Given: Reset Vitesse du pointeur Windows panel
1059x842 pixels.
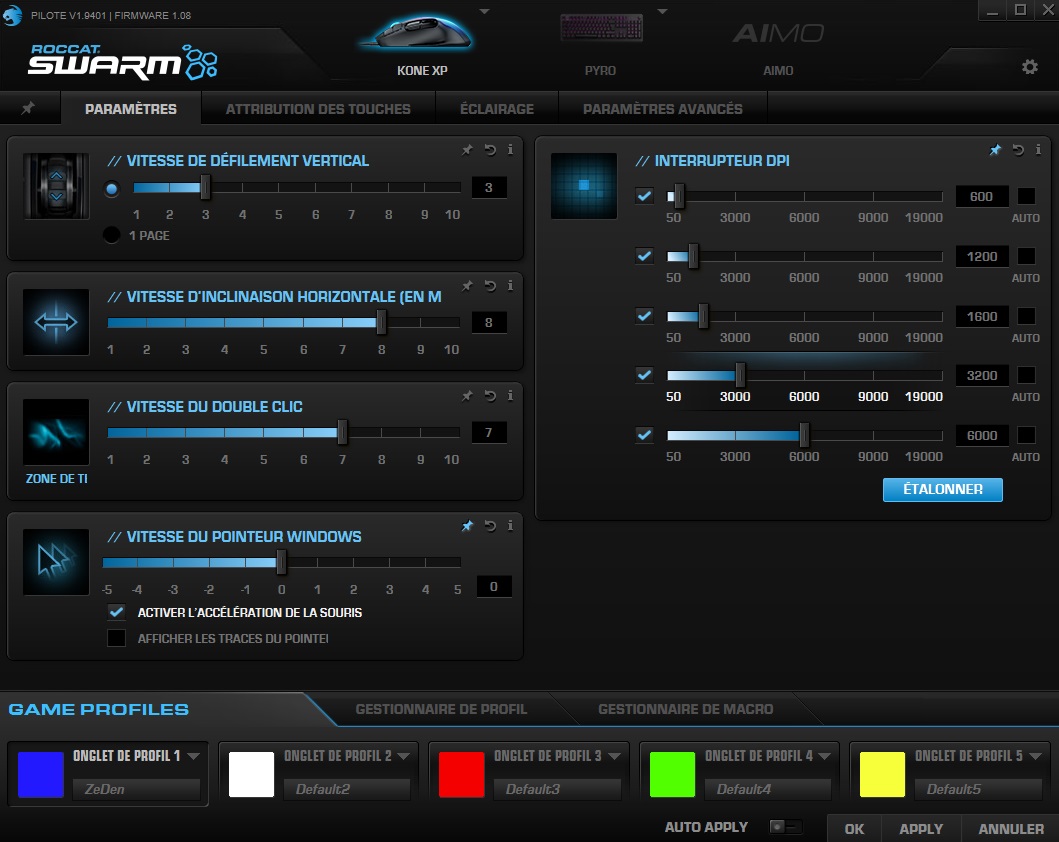Looking at the screenshot, I should (x=490, y=526).
